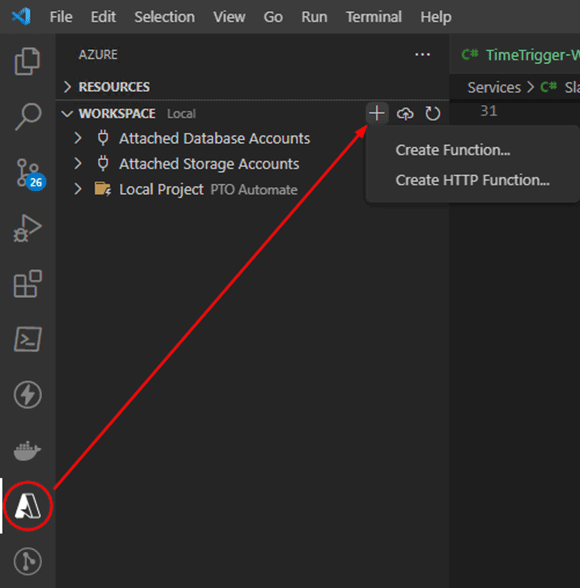Collapse the Workspace section
This screenshot has height=588, width=580.
(x=67, y=114)
